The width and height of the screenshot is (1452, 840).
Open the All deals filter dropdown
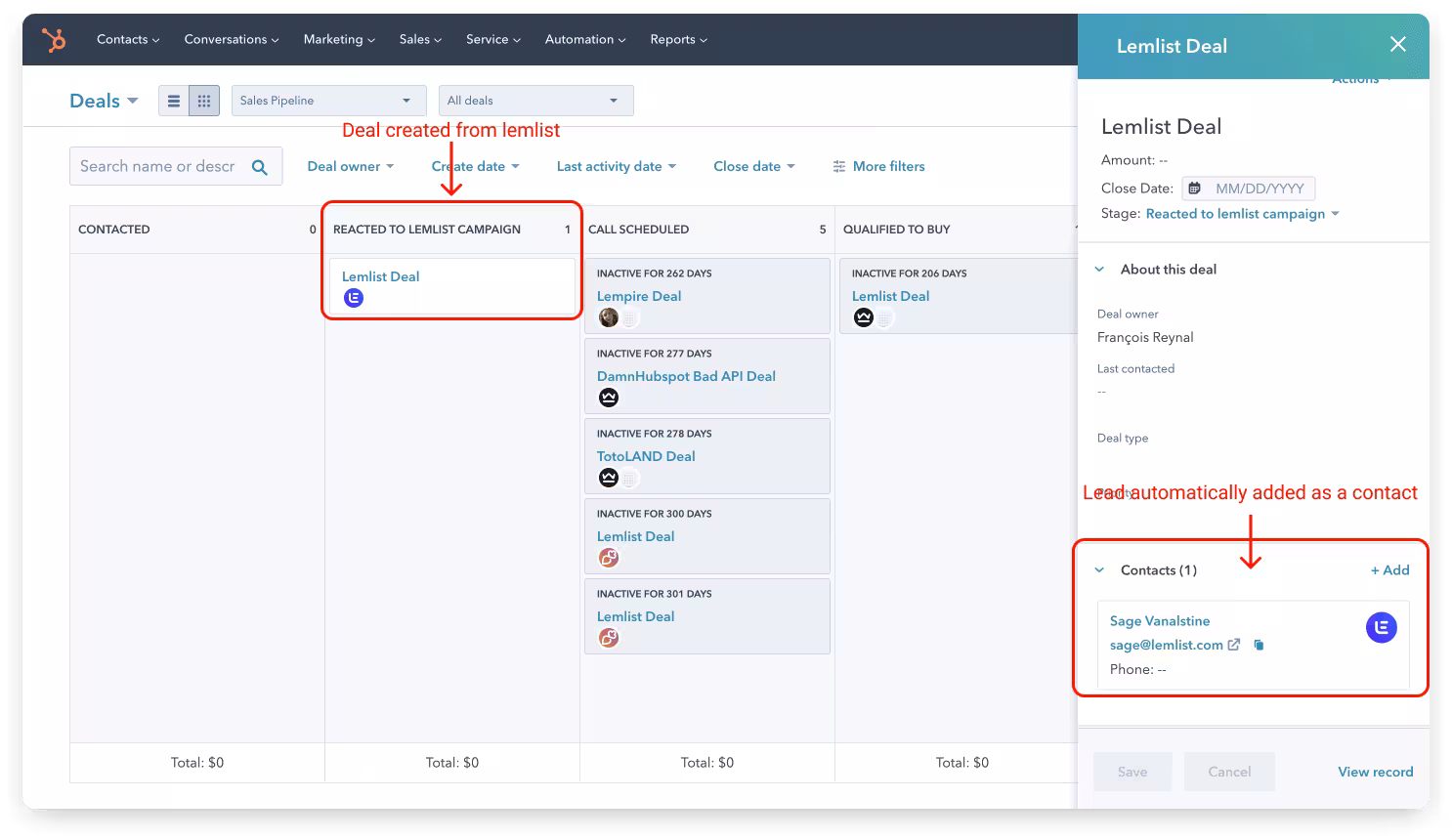pos(535,101)
